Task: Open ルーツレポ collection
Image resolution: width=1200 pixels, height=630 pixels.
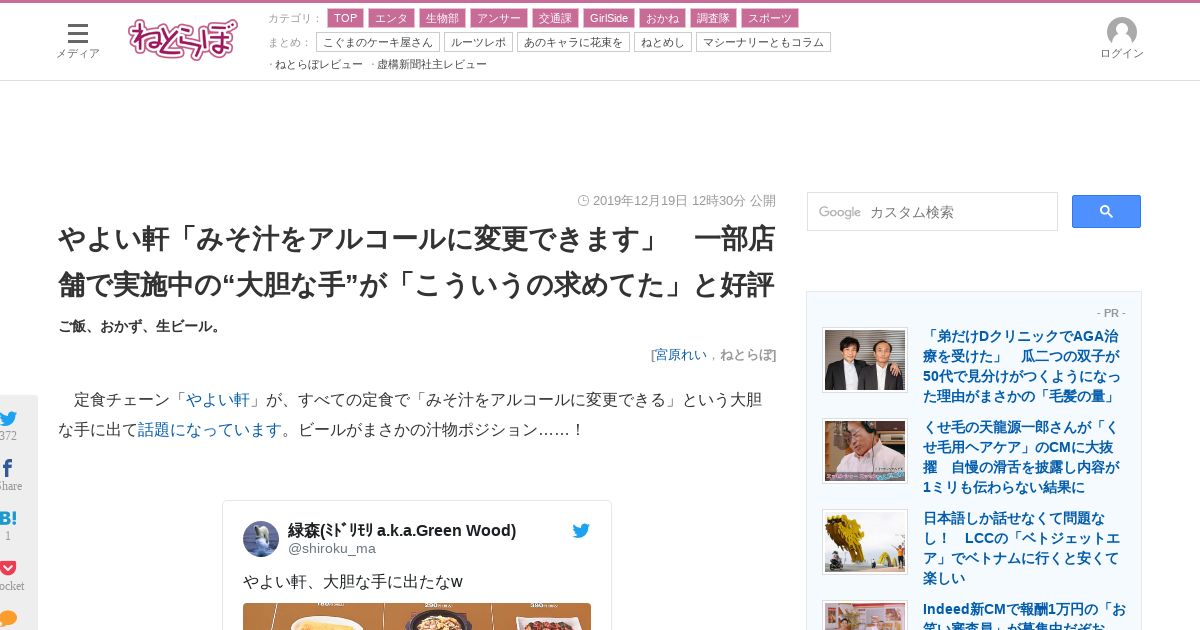Action: pyautogui.click(x=478, y=42)
